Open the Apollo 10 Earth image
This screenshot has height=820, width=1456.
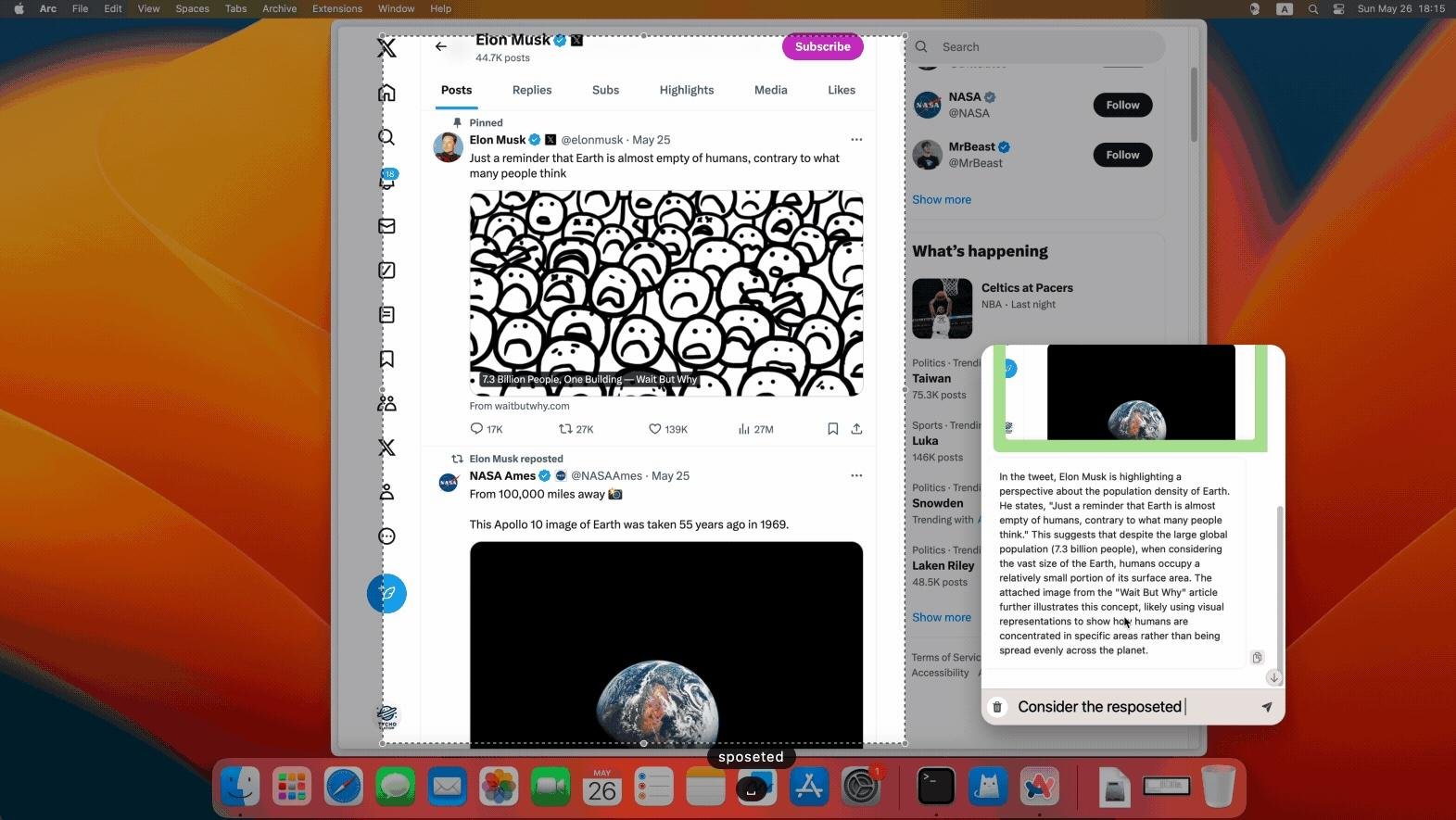point(666,643)
